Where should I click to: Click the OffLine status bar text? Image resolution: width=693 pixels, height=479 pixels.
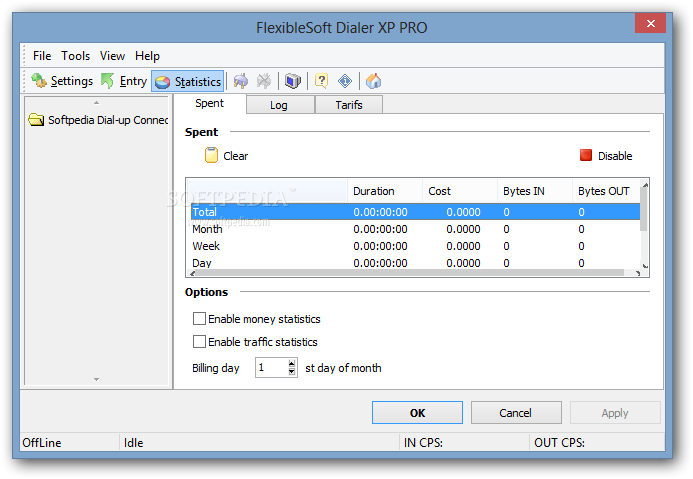click(42, 443)
